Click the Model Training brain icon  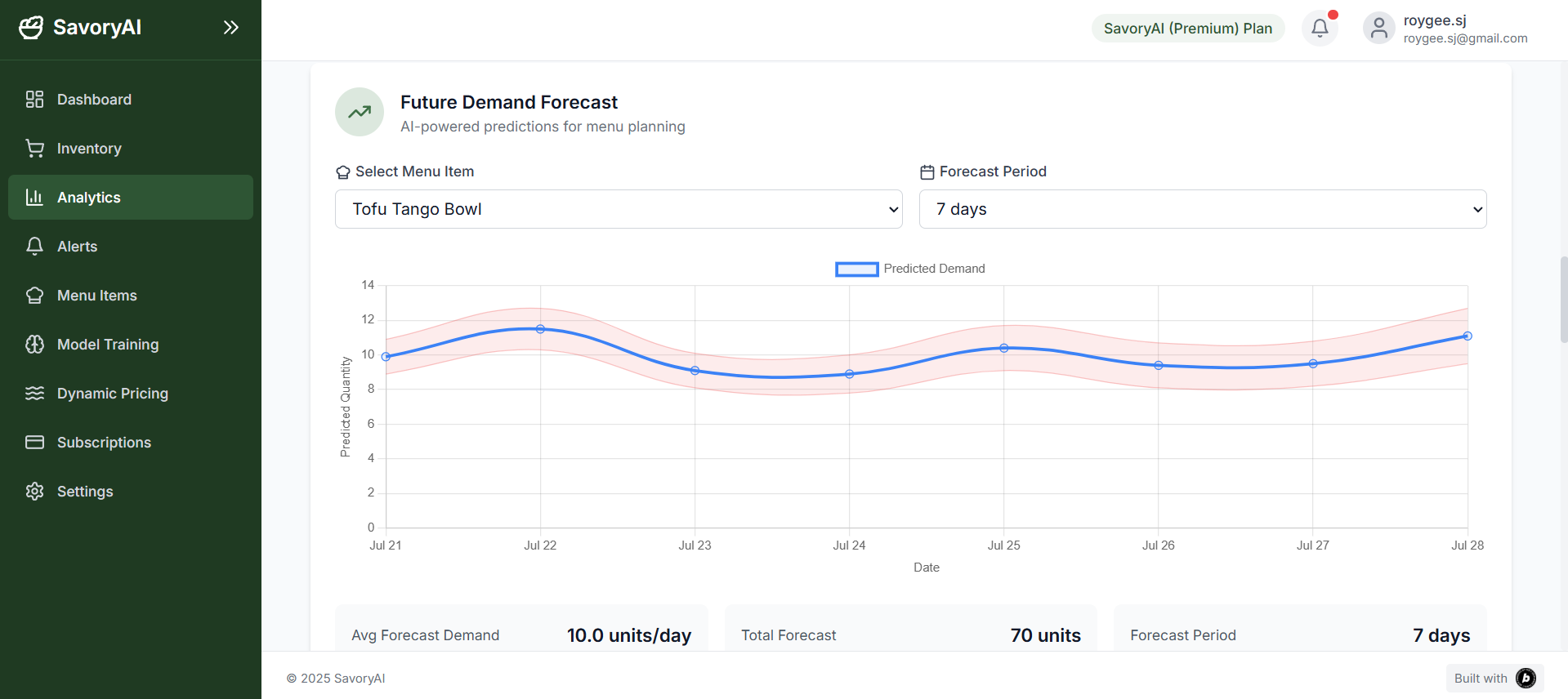tap(34, 345)
